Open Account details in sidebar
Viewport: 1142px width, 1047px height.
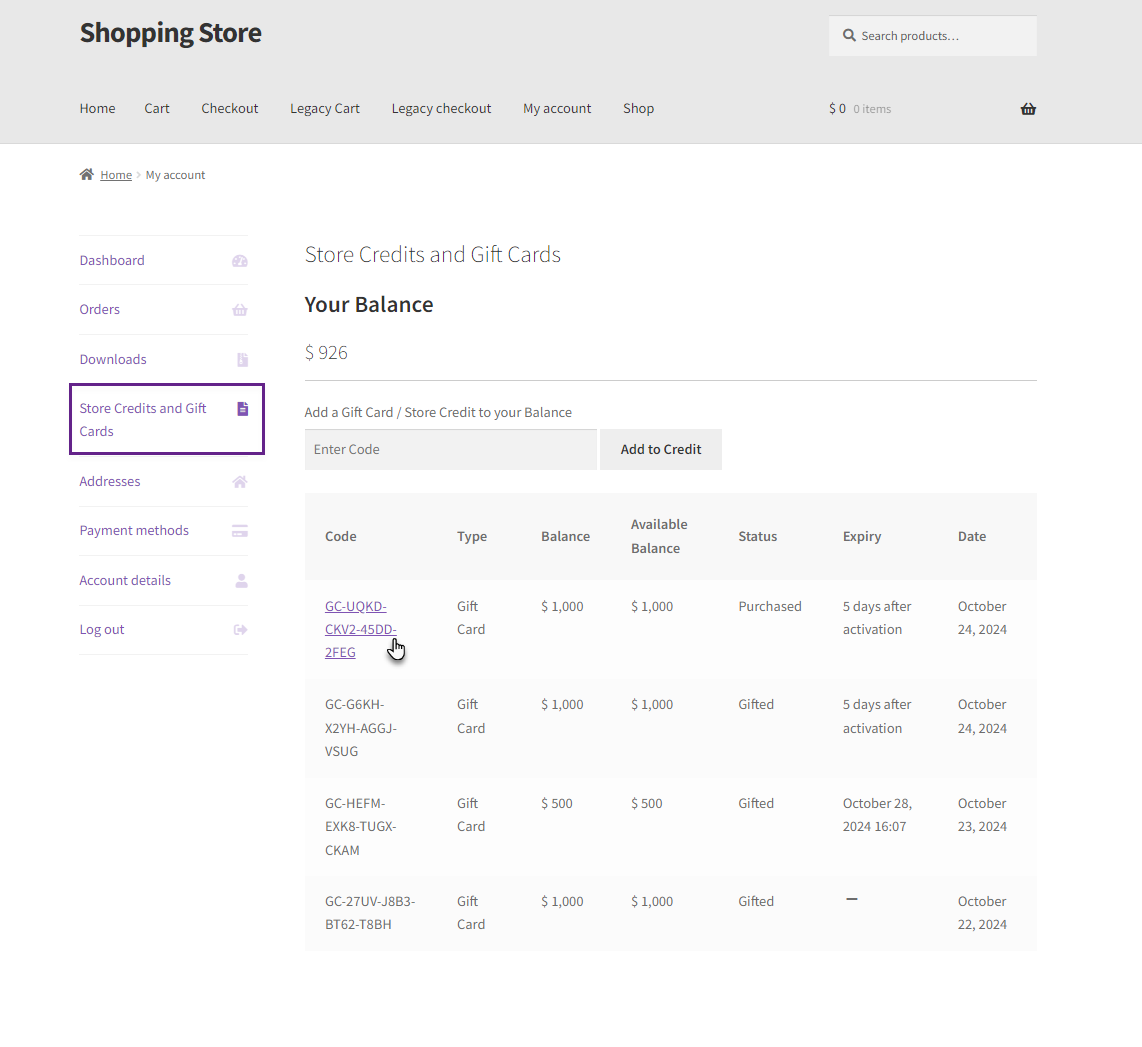125,580
